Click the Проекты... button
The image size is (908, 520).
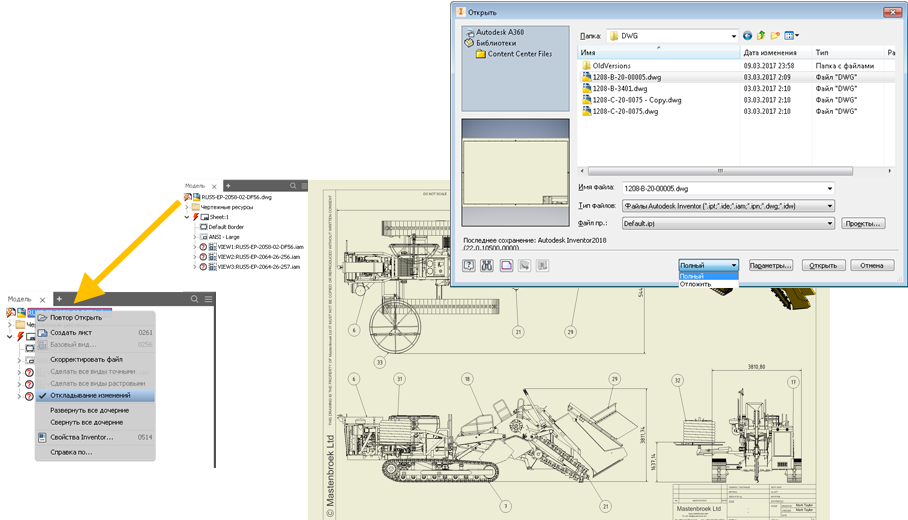(x=862, y=224)
